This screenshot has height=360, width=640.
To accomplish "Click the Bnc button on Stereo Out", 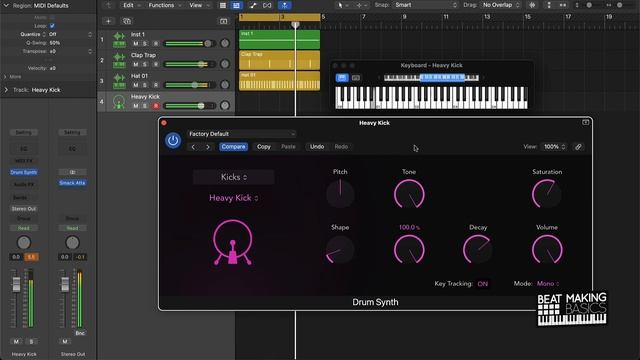I will pos(80,333).
